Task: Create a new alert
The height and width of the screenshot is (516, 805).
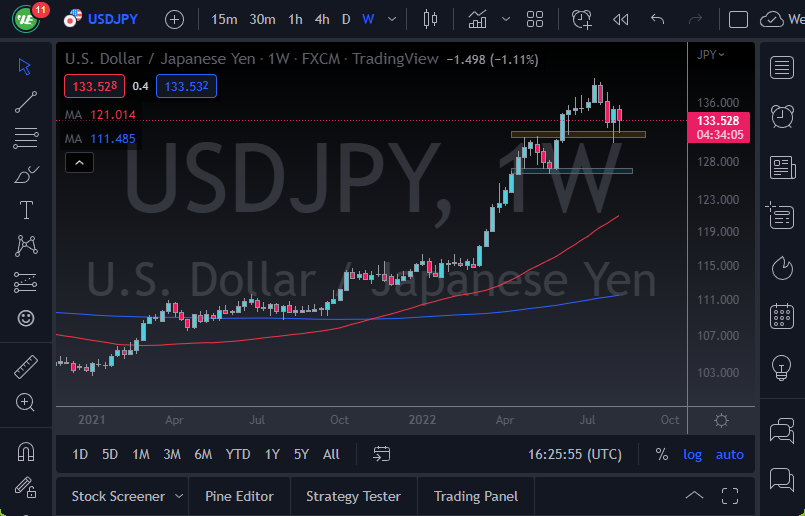Action: (582, 20)
